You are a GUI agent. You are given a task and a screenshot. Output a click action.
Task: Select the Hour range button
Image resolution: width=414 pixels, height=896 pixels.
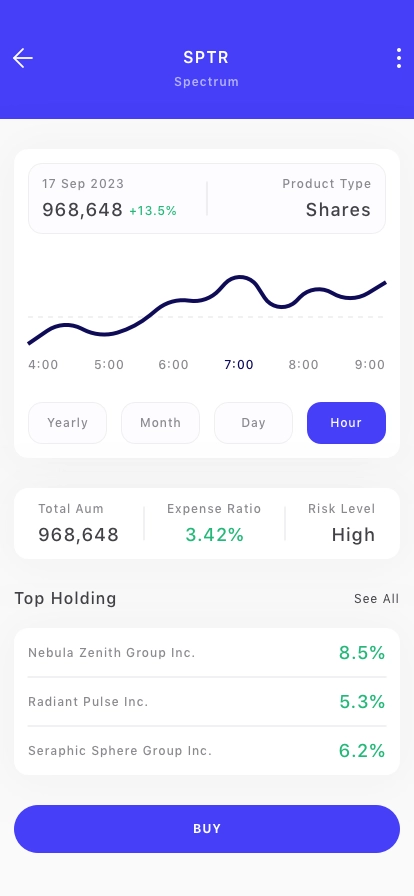(x=347, y=423)
